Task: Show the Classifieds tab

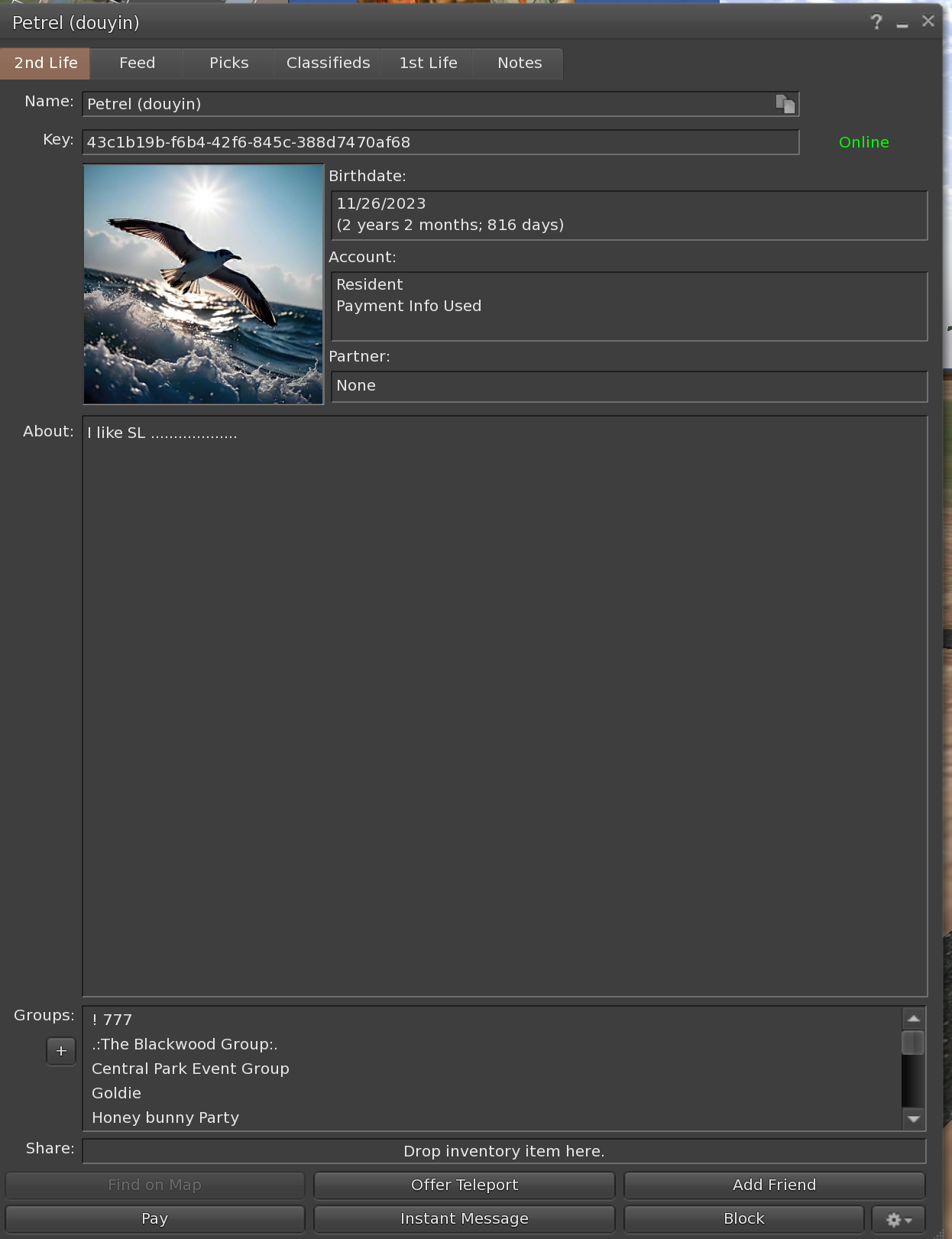Action: 328,63
